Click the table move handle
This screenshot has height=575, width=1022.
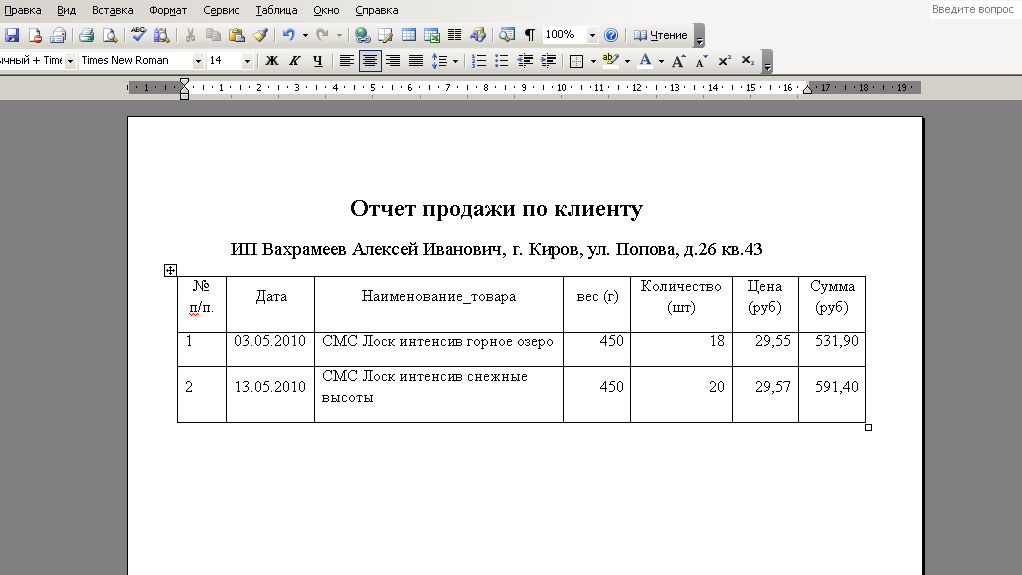point(170,270)
